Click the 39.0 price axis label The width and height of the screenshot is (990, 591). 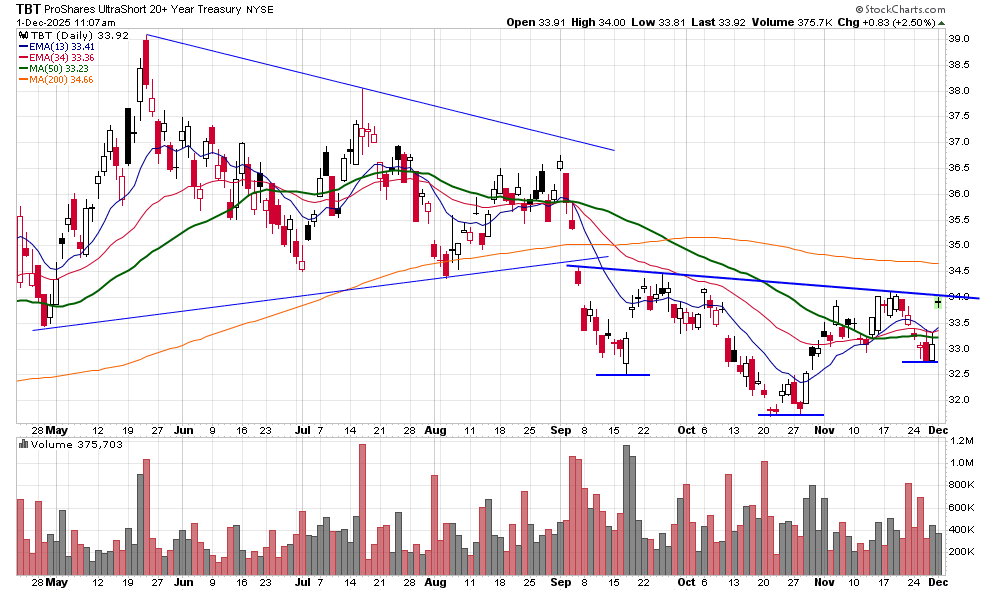[959, 39]
